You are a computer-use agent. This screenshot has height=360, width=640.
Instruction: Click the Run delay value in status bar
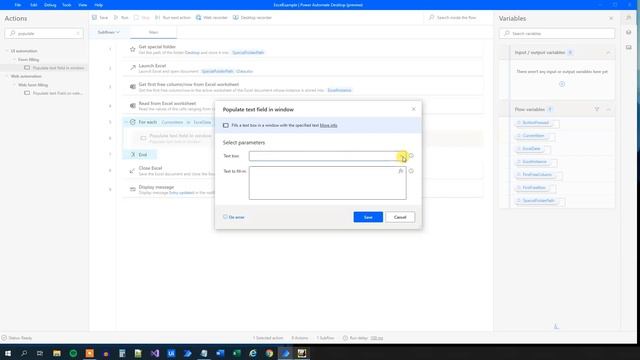click(377, 338)
